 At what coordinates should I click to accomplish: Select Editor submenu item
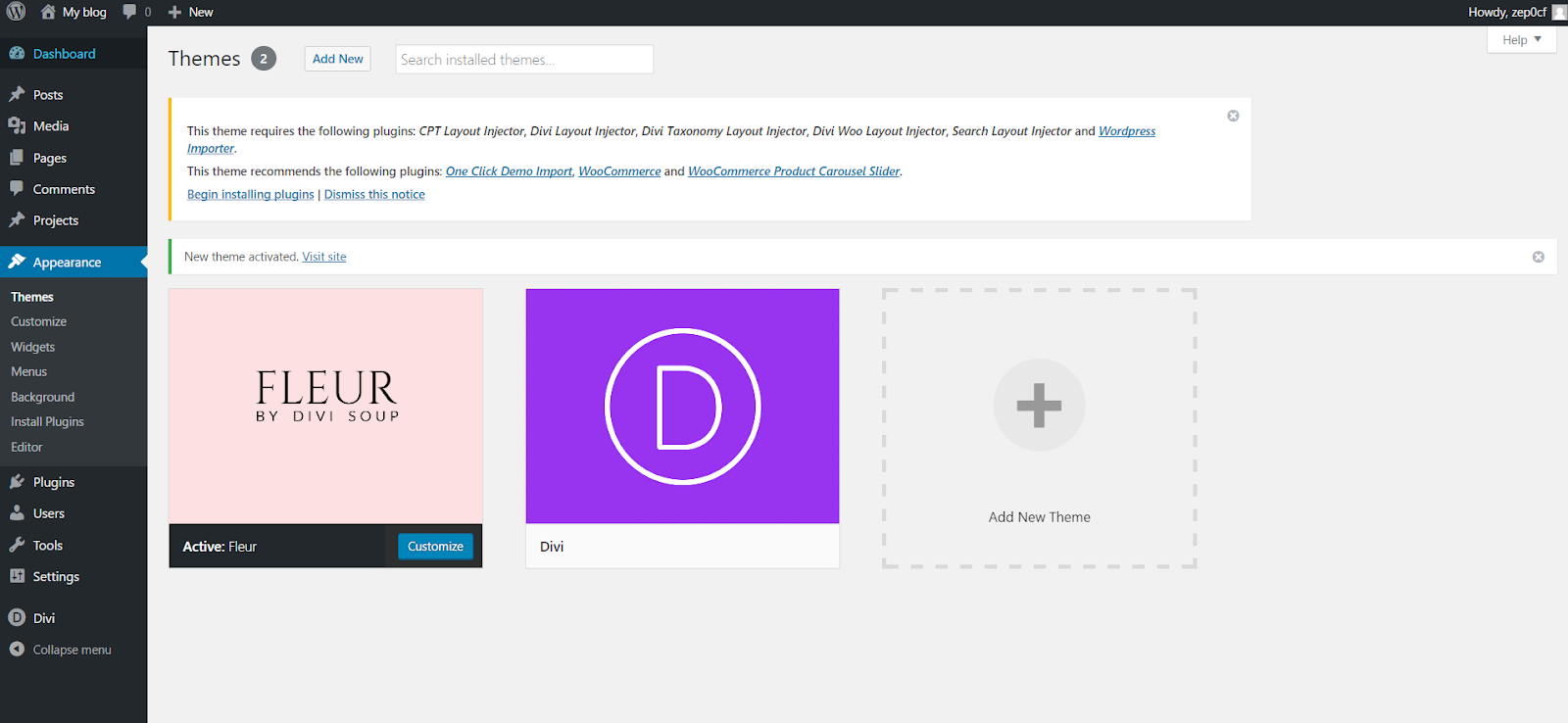(27, 447)
